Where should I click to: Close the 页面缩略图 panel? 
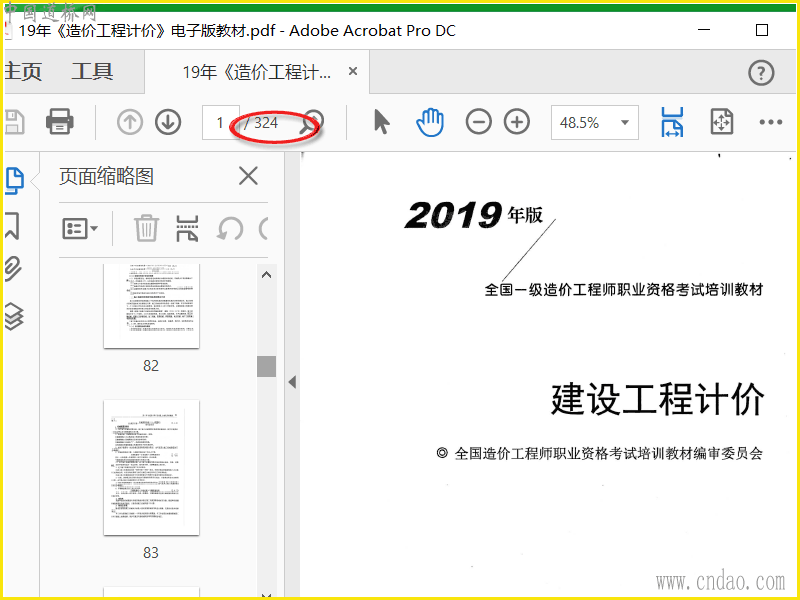point(248,177)
